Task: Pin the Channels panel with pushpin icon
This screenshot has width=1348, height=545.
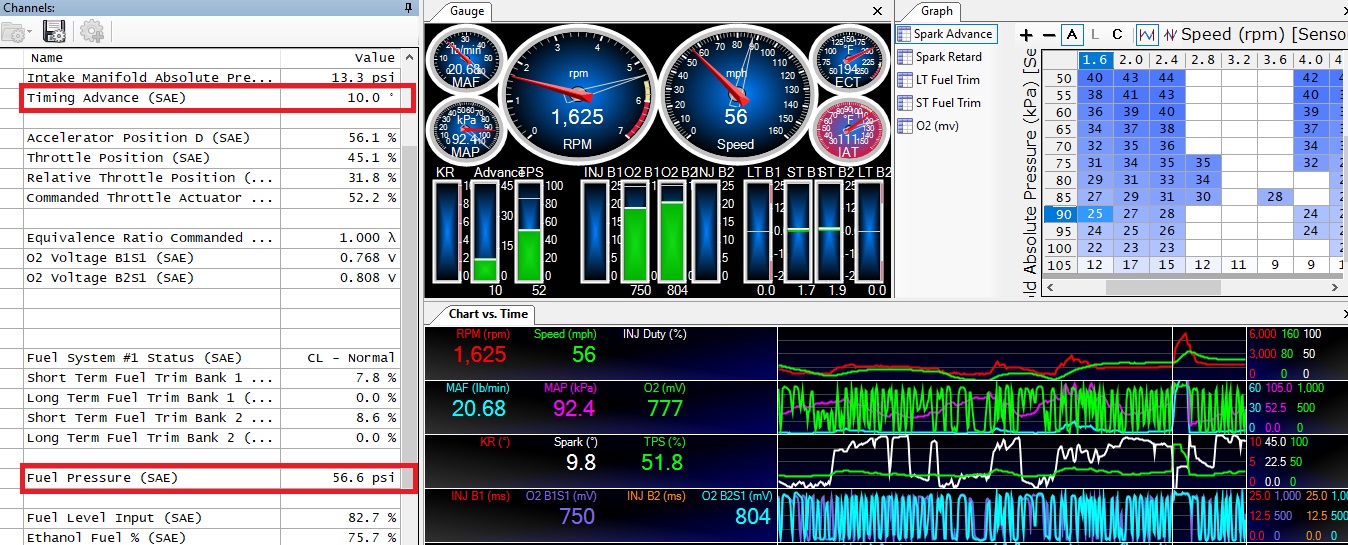Action: click(x=408, y=7)
